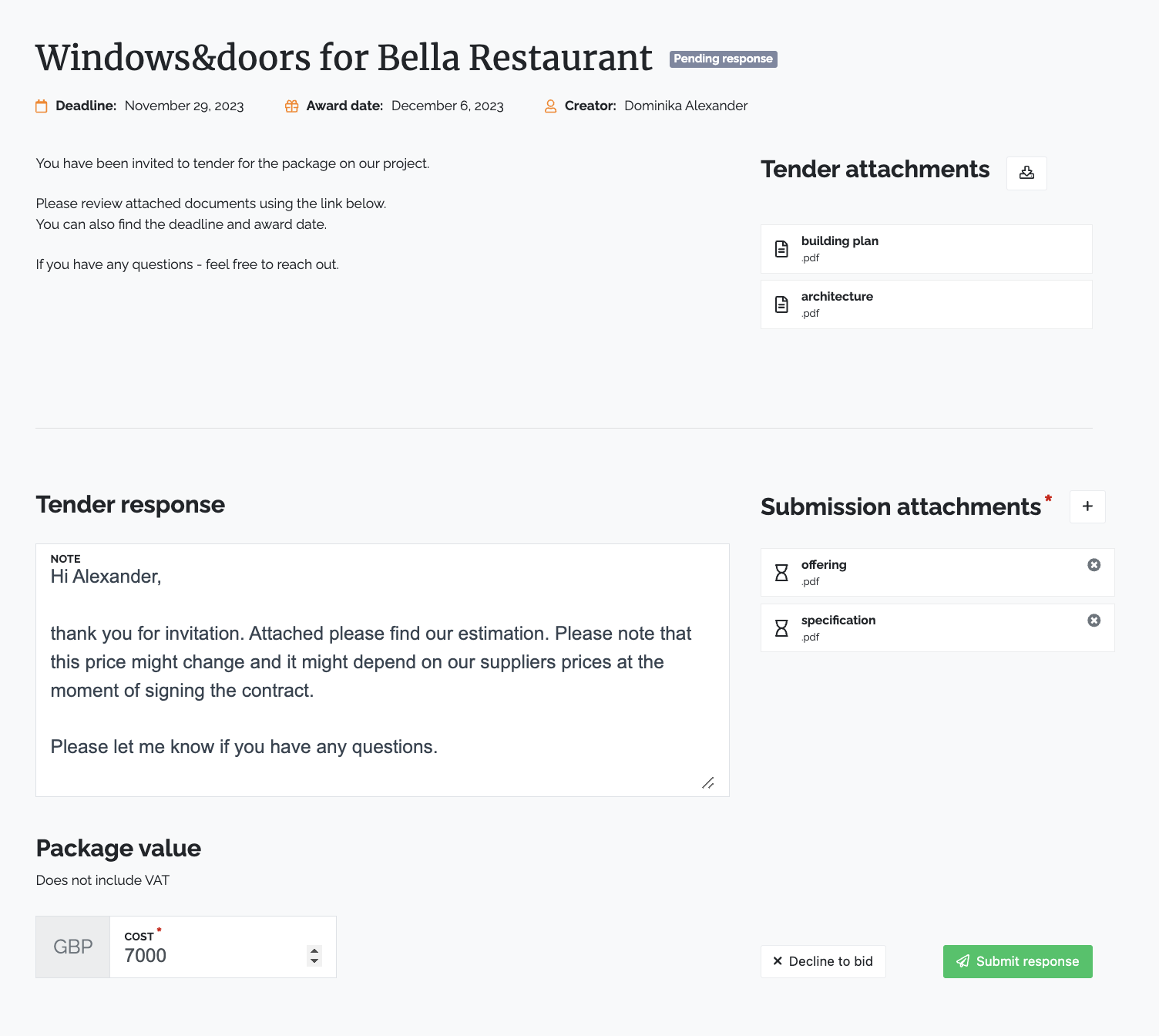
Task: Remove the specification.pdf attachment
Action: click(1093, 621)
